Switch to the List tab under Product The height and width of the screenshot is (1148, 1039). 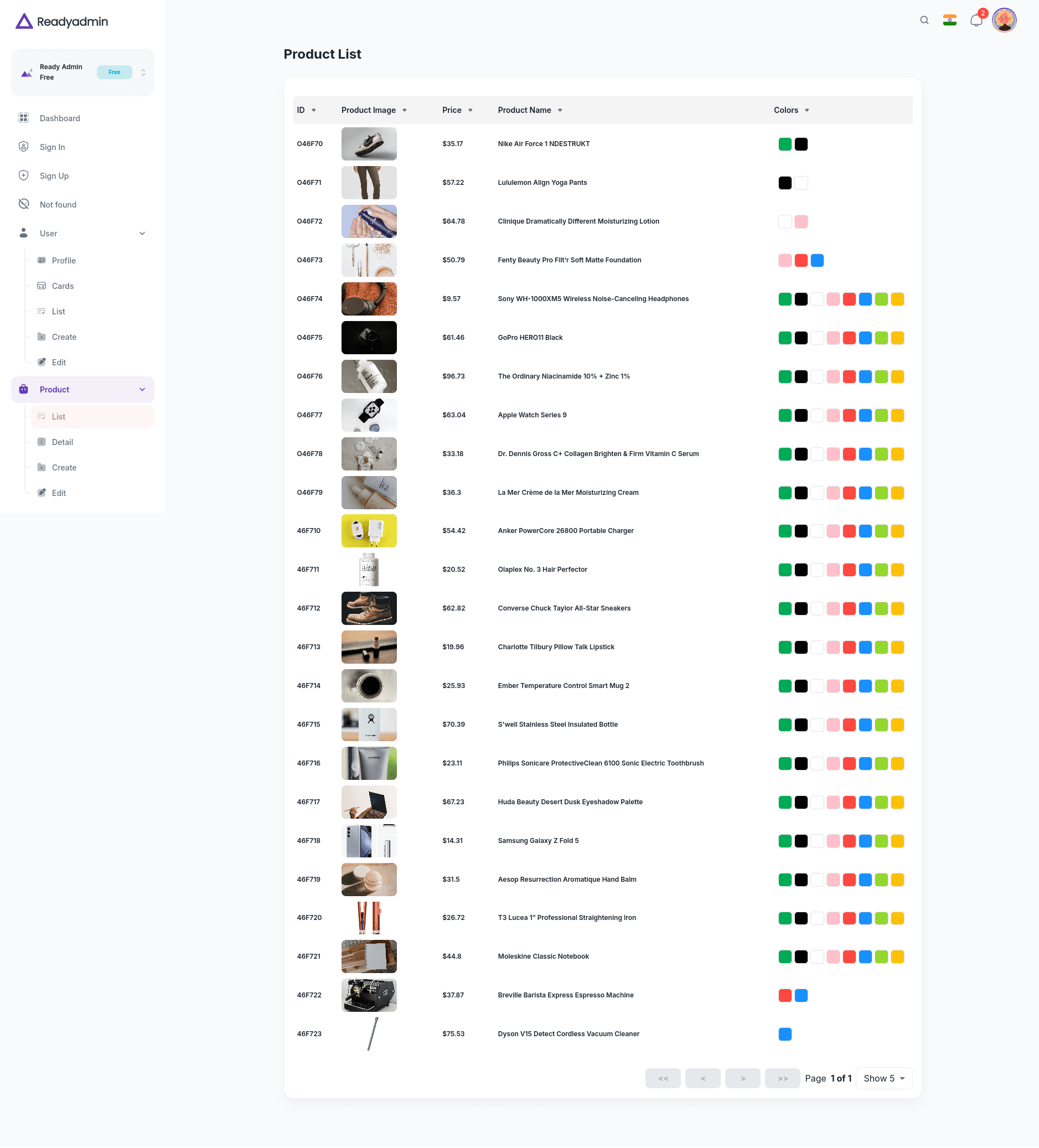[59, 416]
